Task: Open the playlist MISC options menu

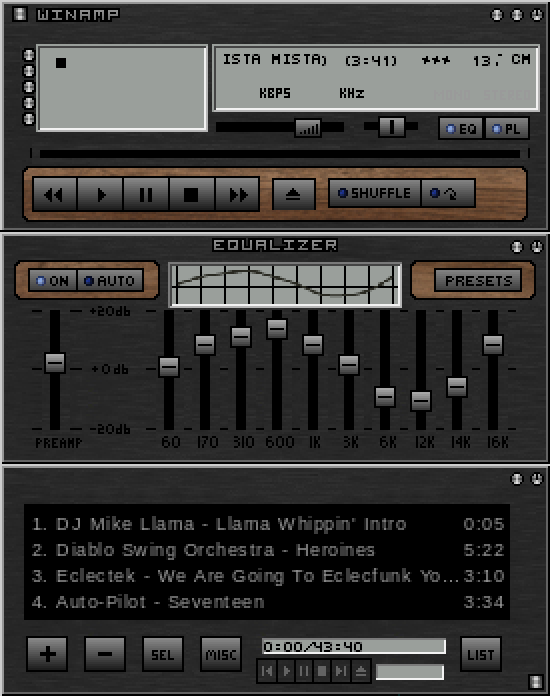Action: [221, 654]
